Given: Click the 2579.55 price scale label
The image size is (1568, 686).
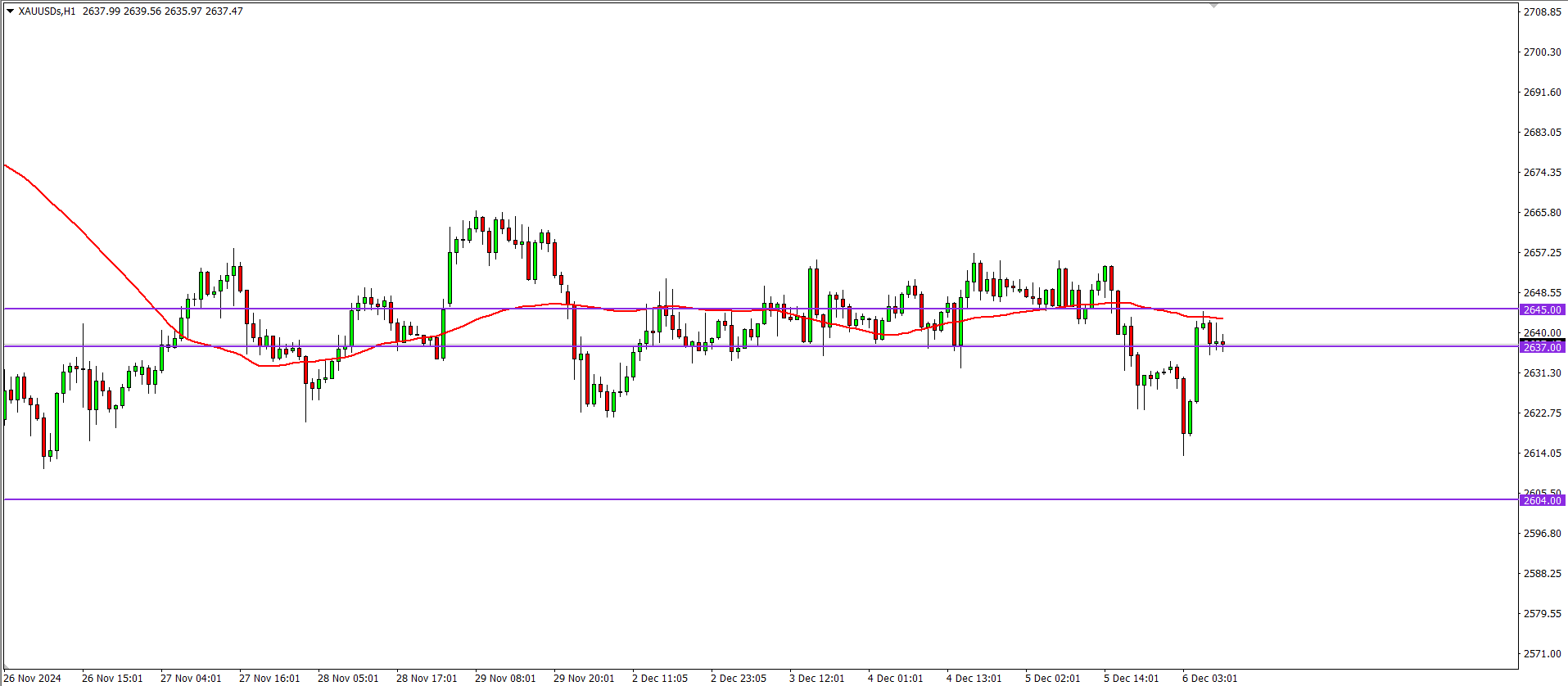Looking at the screenshot, I should (1542, 613).
